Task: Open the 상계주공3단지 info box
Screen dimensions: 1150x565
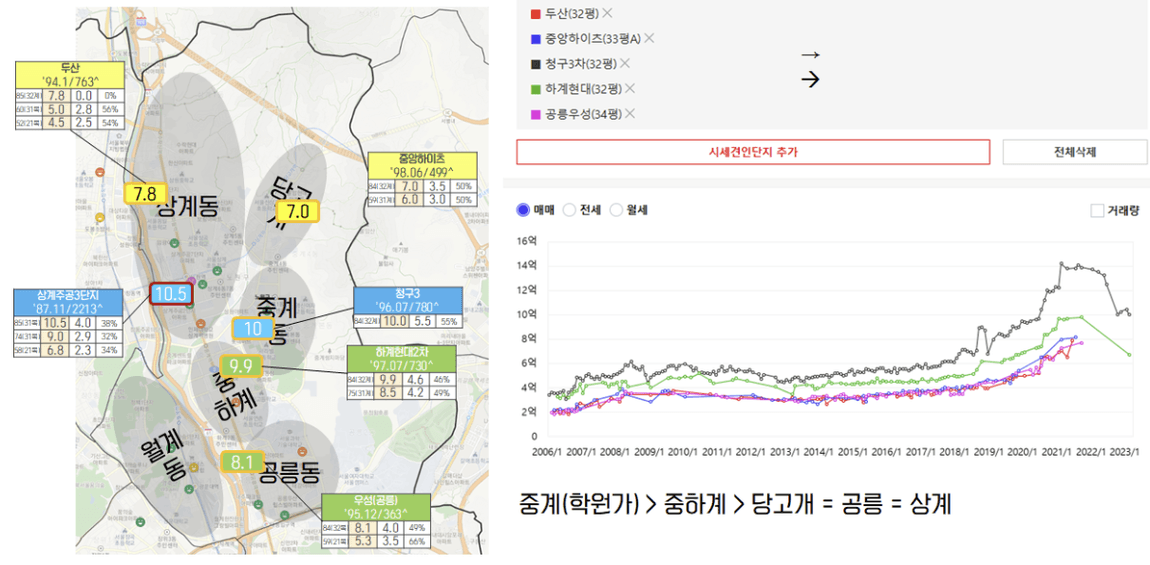Action: click(67, 297)
